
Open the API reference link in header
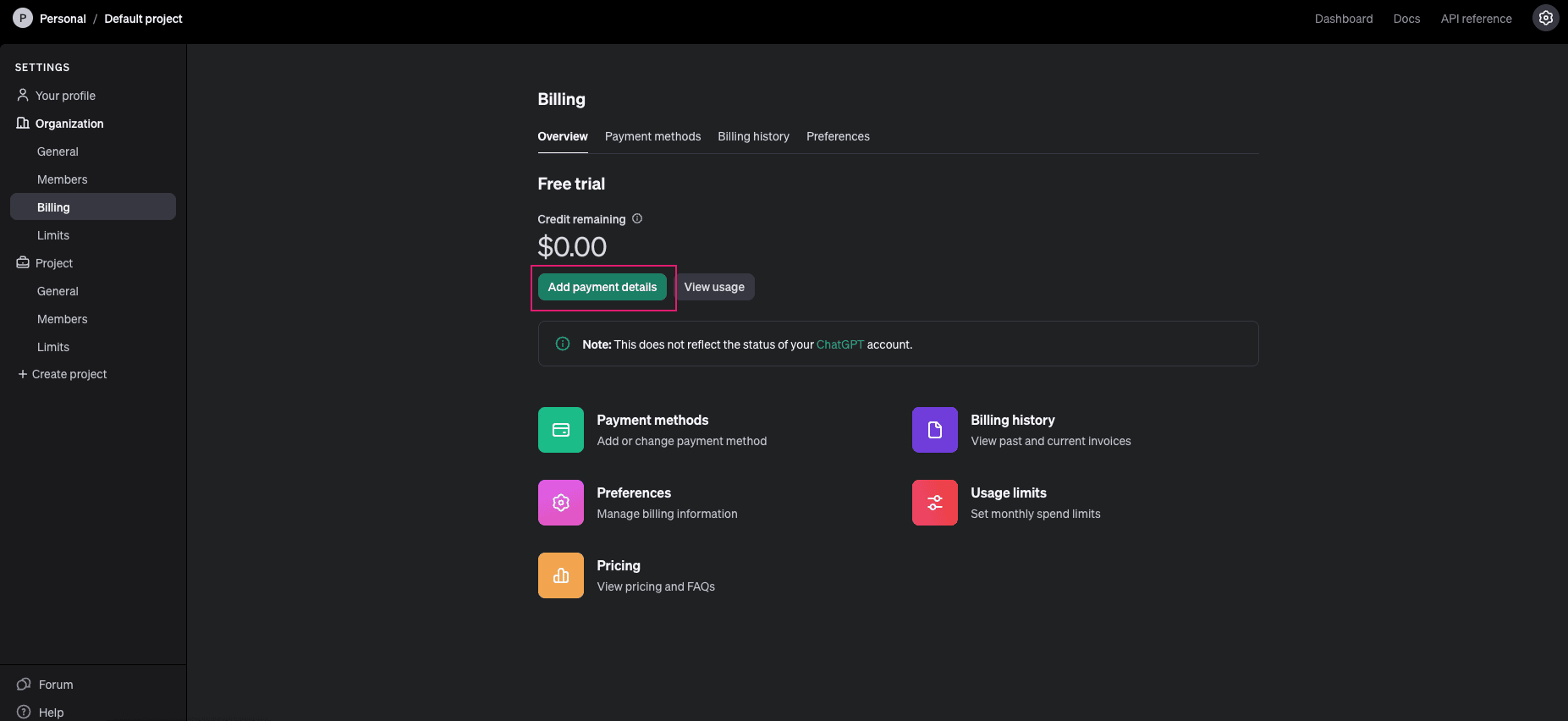coord(1476,19)
